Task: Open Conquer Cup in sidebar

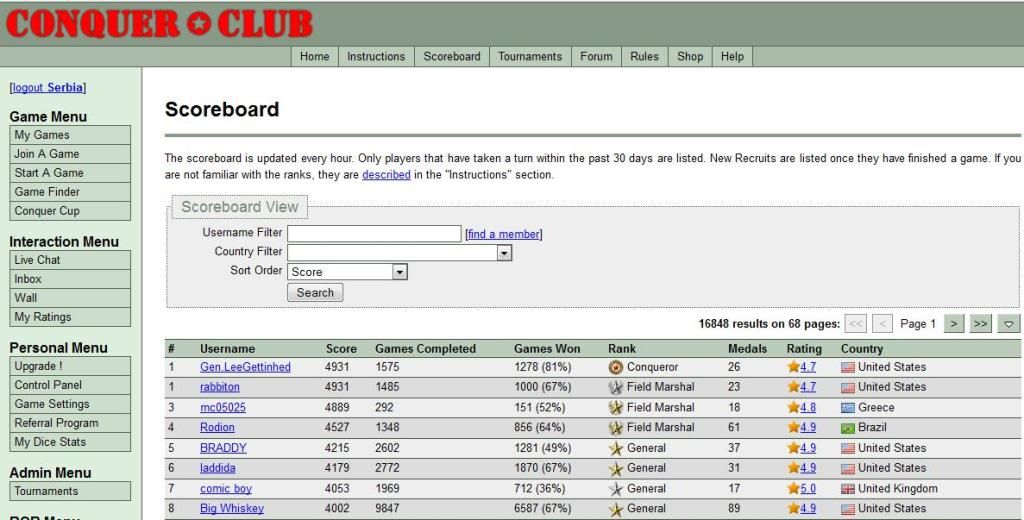Action: (x=70, y=211)
